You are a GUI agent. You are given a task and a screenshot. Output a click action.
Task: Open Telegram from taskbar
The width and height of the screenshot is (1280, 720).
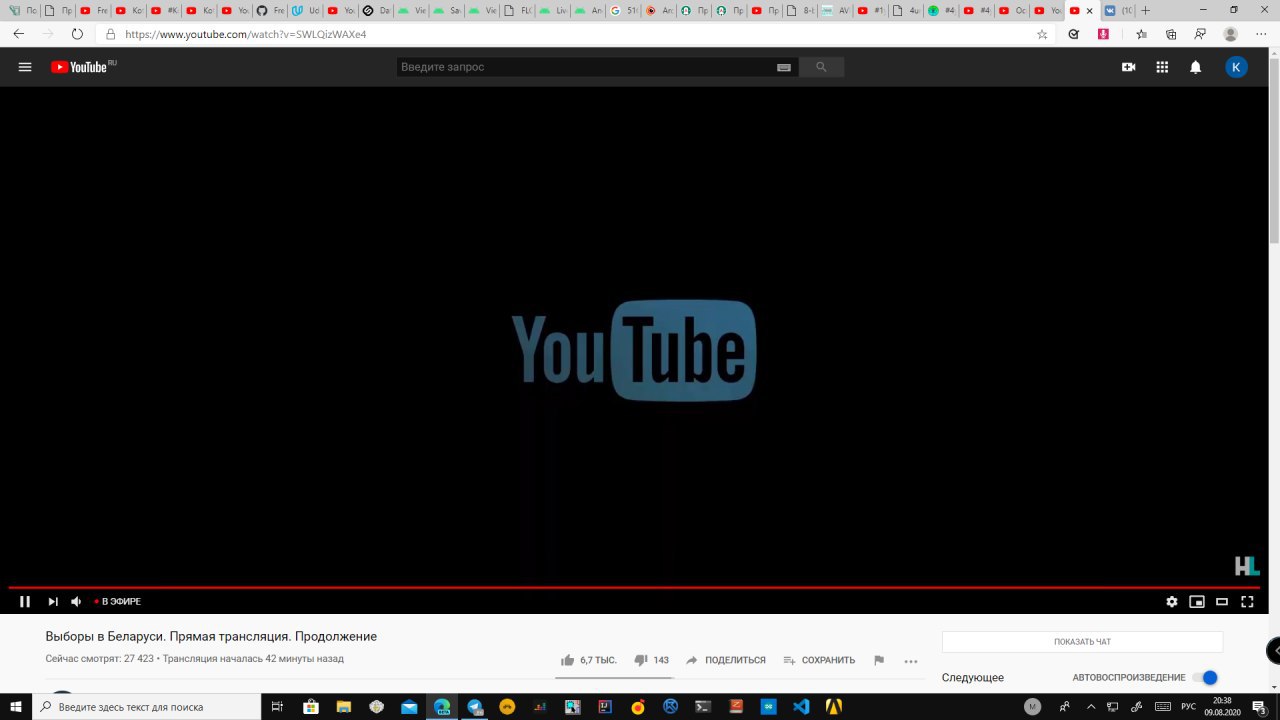pos(474,707)
